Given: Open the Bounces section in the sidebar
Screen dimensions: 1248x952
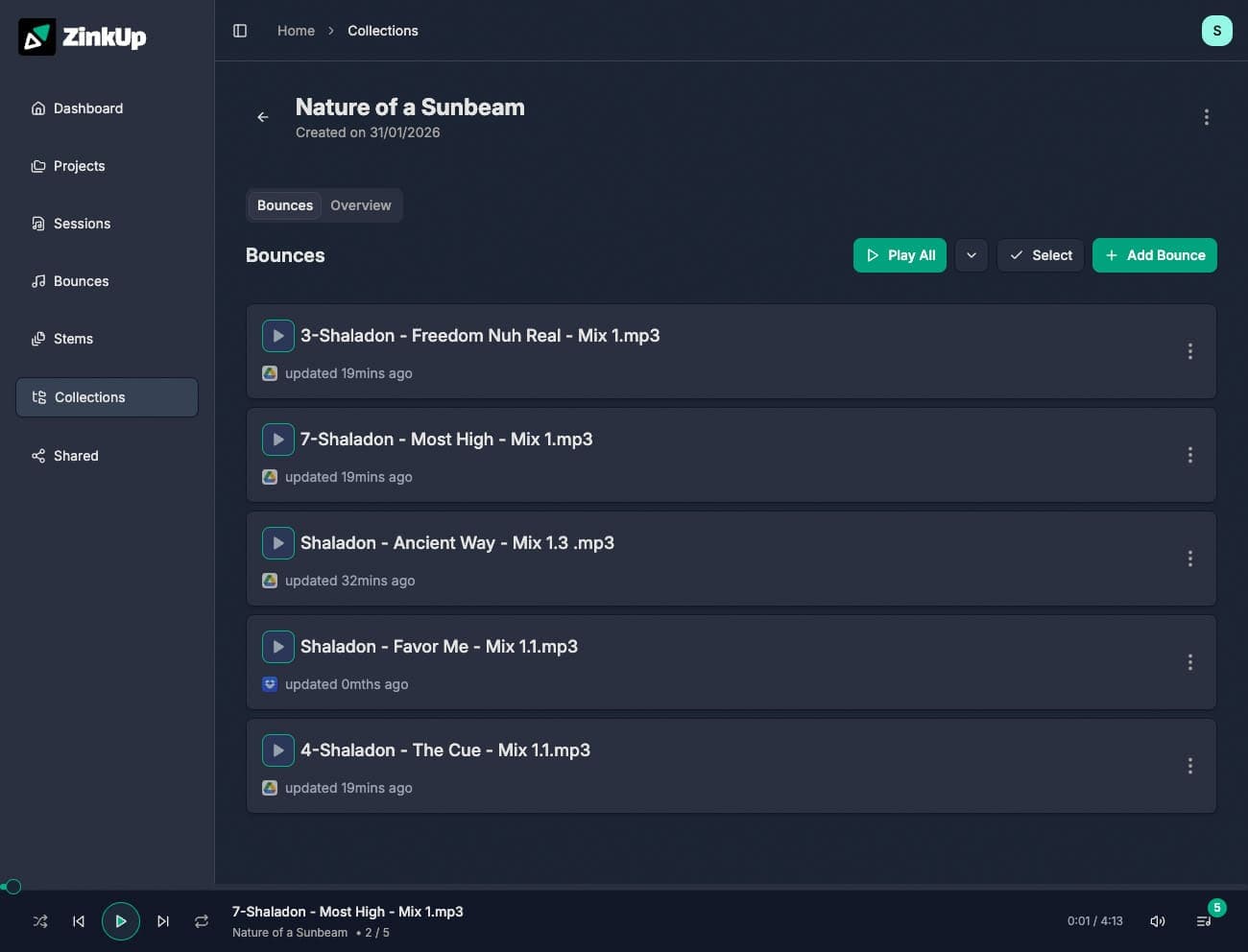Looking at the screenshot, I should tap(81, 281).
